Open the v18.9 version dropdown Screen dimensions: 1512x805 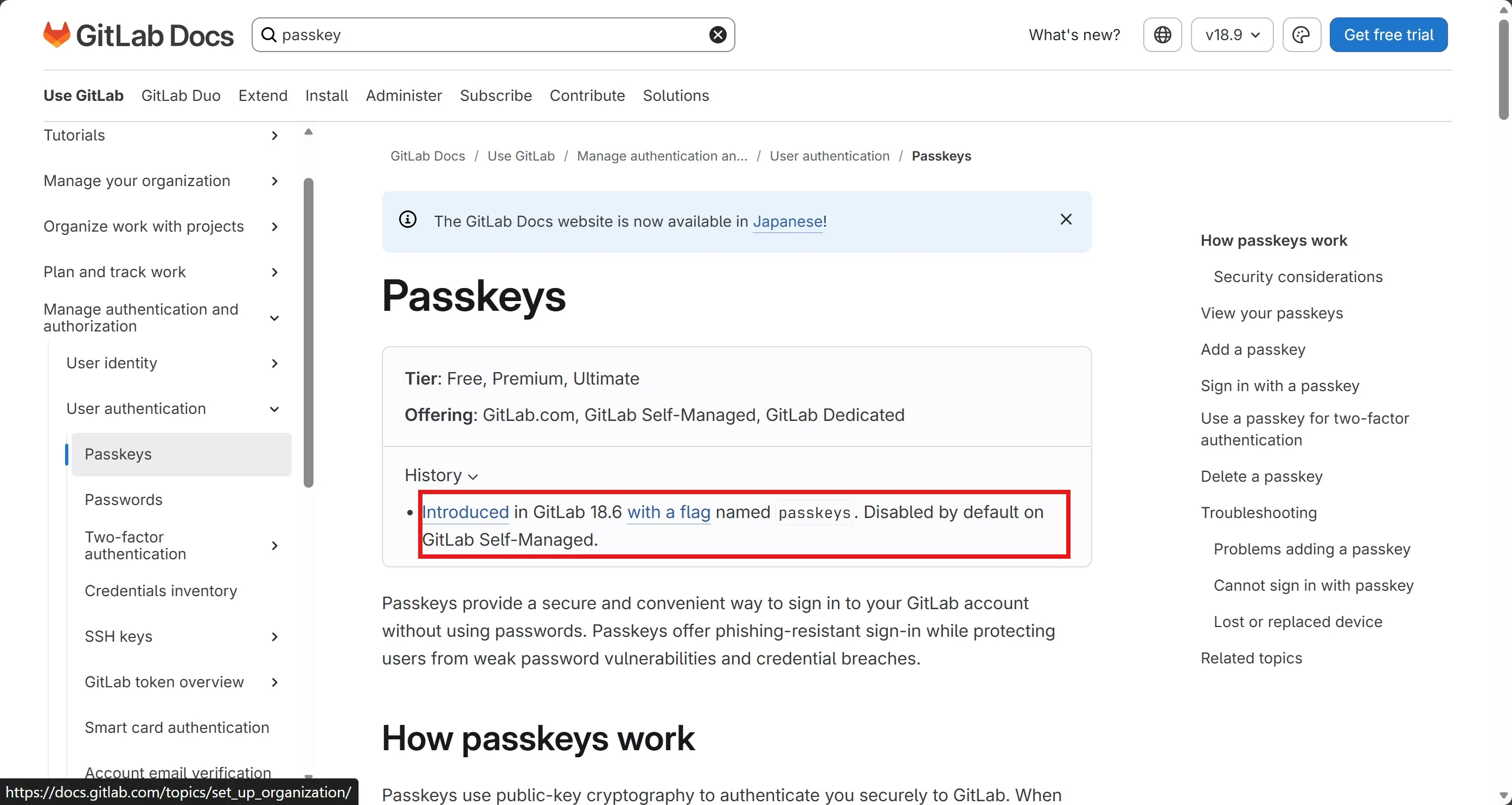pos(1231,34)
